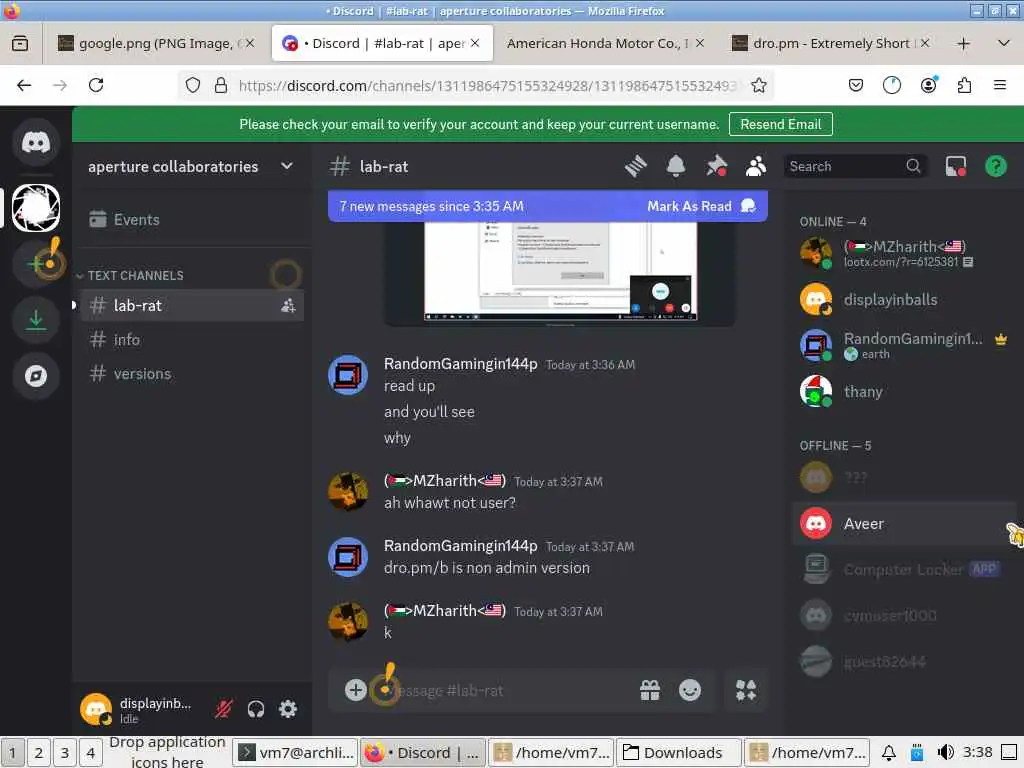Image resolution: width=1024 pixels, height=768 pixels.
Task: Open Threads icon in channel header
Action: pos(635,167)
